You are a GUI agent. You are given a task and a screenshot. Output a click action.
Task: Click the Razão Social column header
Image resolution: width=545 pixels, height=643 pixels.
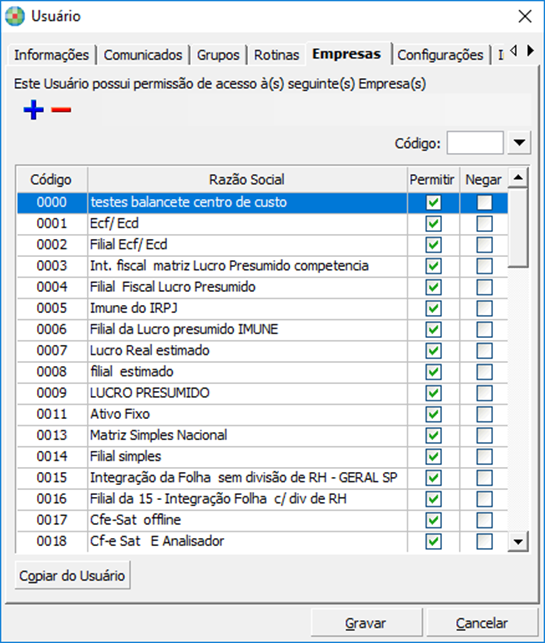[247, 180]
